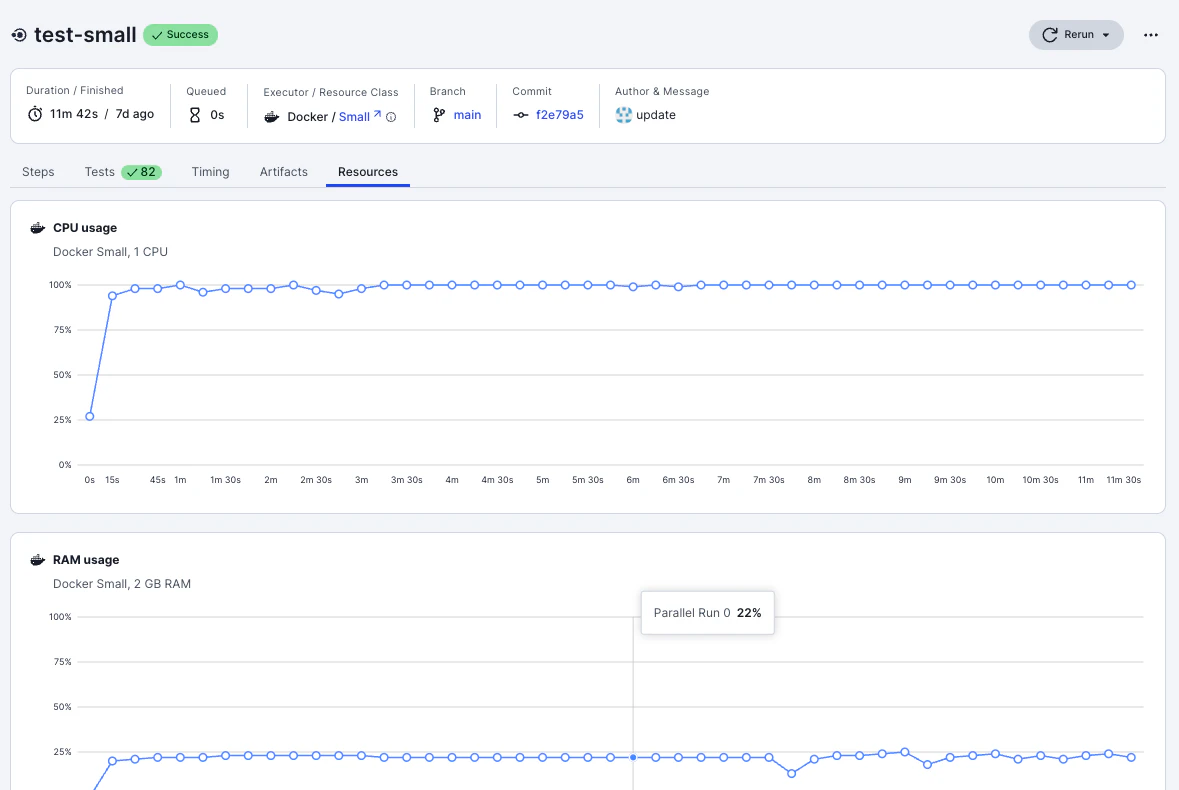Switch to the Tests tab
Image resolution: width=1179 pixels, height=790 pixels.
tap(99, 171)
